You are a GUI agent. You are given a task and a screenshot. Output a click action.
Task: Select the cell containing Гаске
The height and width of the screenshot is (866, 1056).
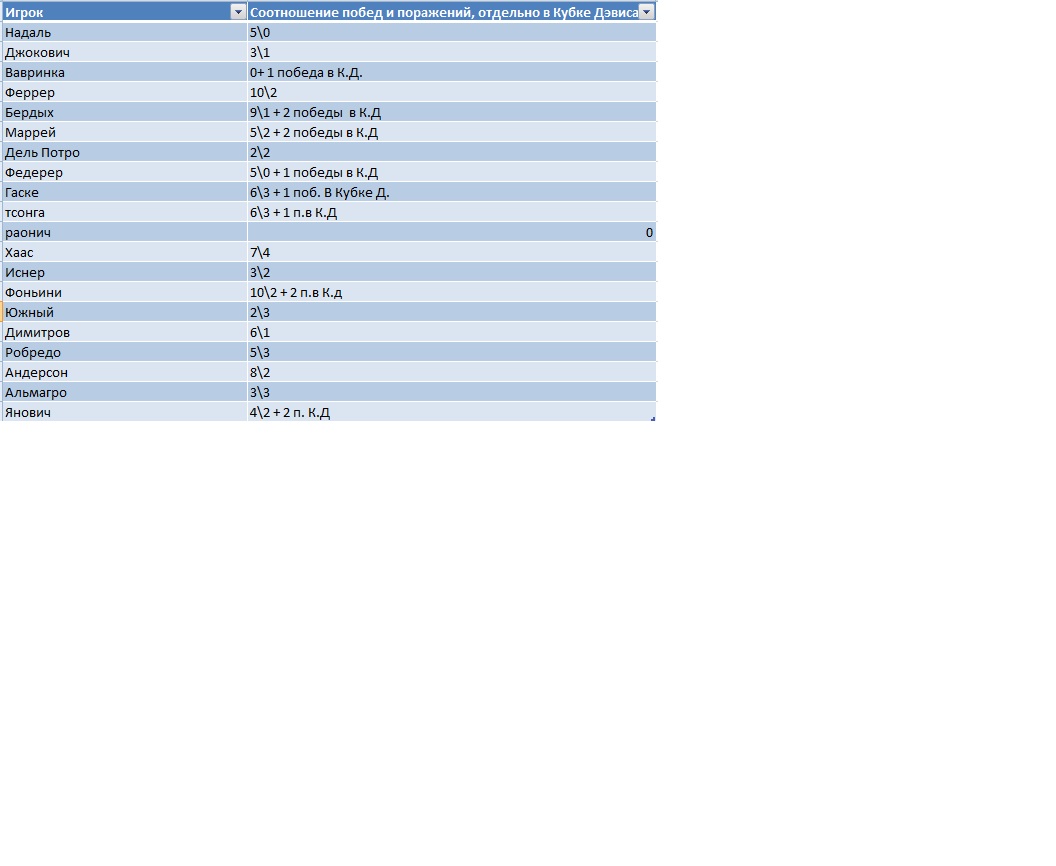125,192
